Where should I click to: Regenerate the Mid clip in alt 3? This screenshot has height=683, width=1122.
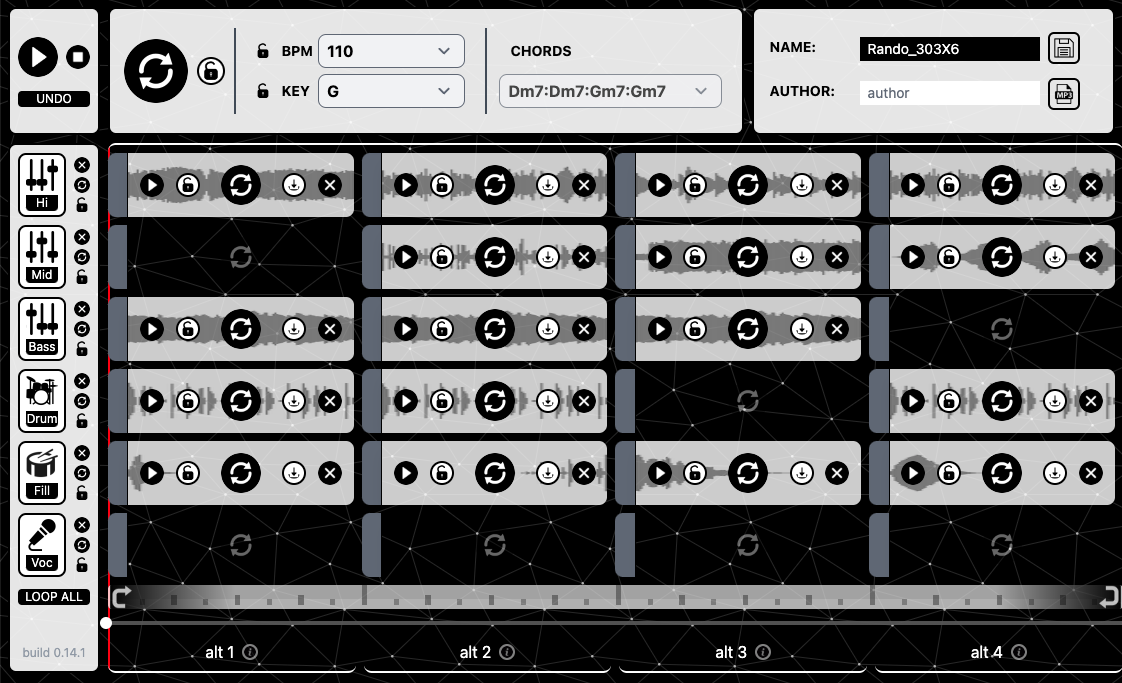(748, 257)
